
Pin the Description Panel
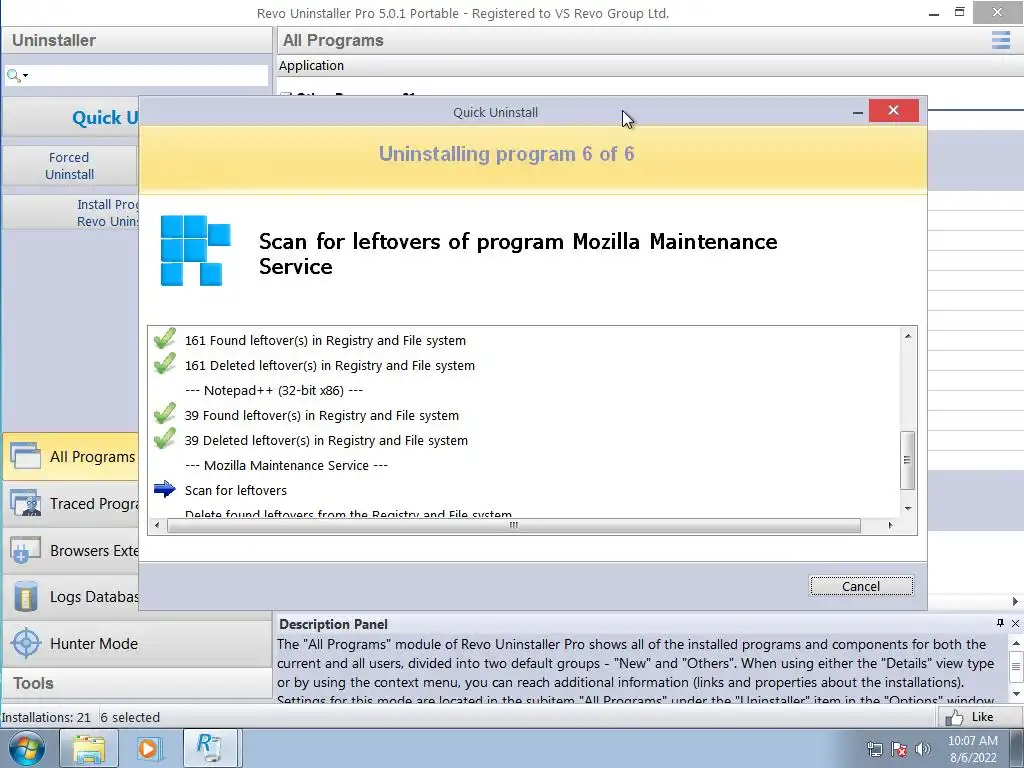pyautogui.click(x=1000, y=623)
